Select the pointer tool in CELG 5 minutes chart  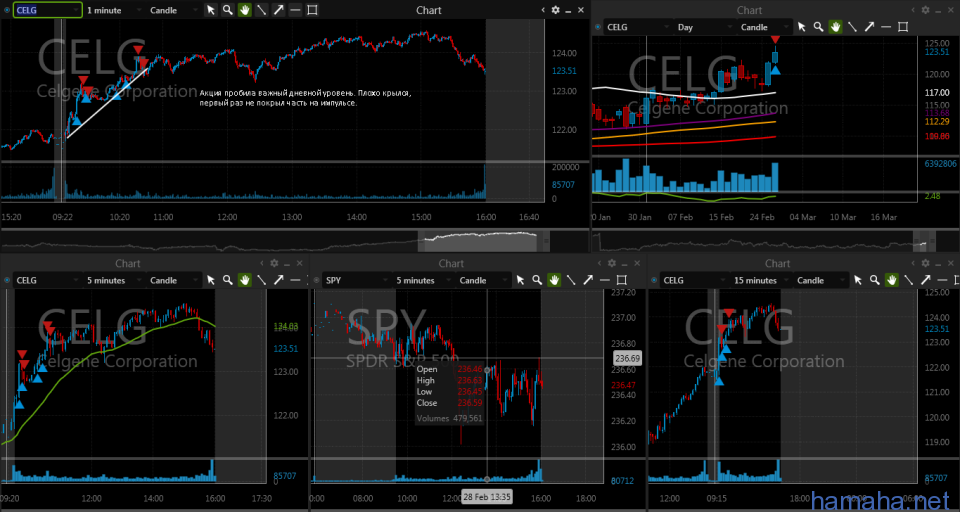tap(211, 280)
